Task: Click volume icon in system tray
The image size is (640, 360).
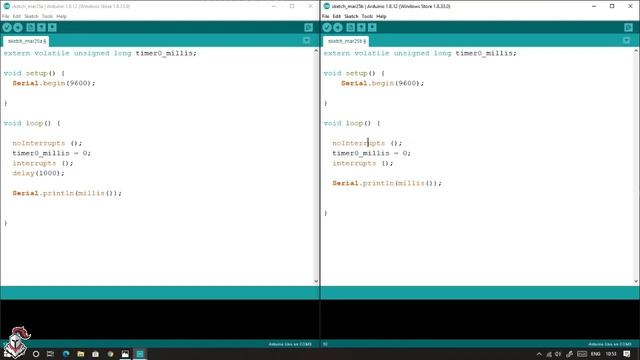Action: (558, 354)
